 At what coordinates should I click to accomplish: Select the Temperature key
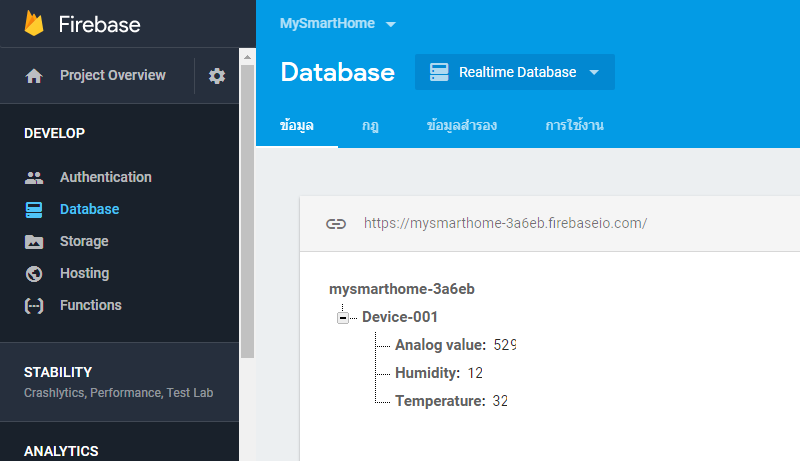(x=440, y=401)
